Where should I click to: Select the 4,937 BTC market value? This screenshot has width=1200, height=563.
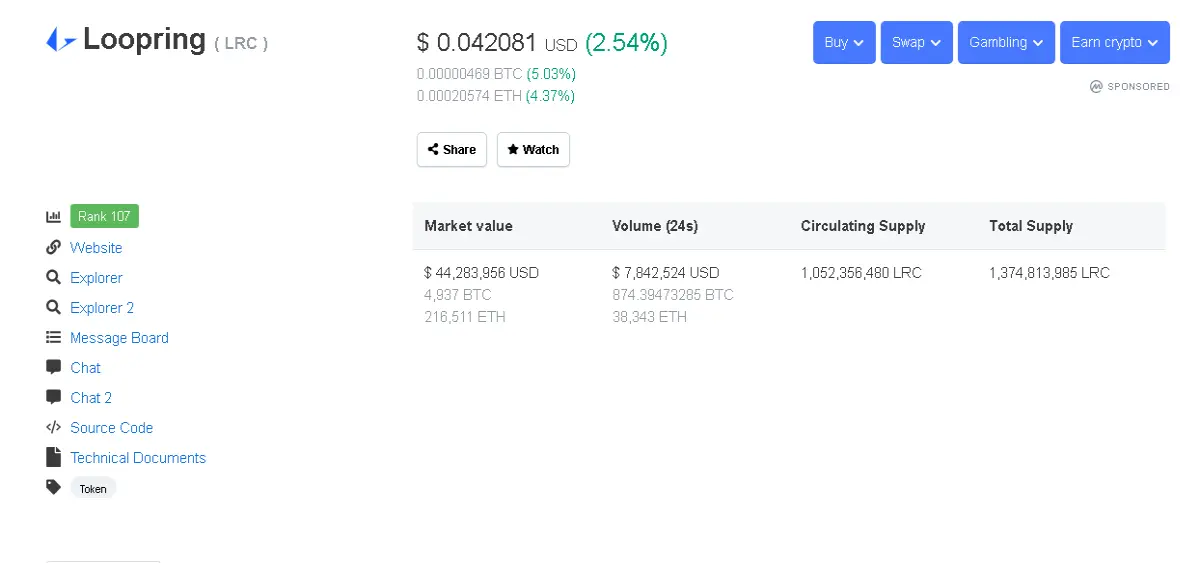(458, 295)
